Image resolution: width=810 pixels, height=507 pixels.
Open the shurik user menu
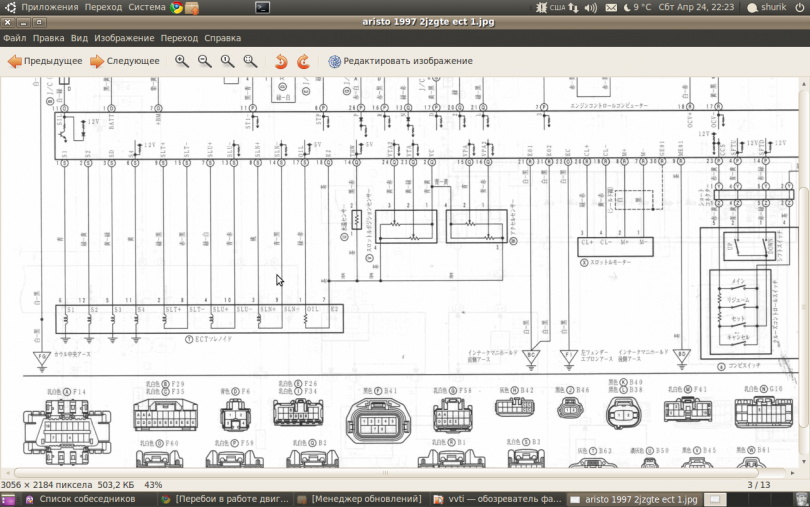pyautogui.click(x=767, y=7)
